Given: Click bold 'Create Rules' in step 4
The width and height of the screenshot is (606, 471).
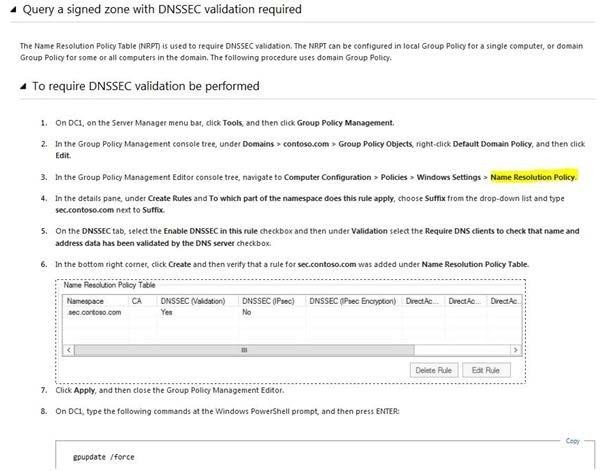Looking at the screenshot, I should coord(170,199).
